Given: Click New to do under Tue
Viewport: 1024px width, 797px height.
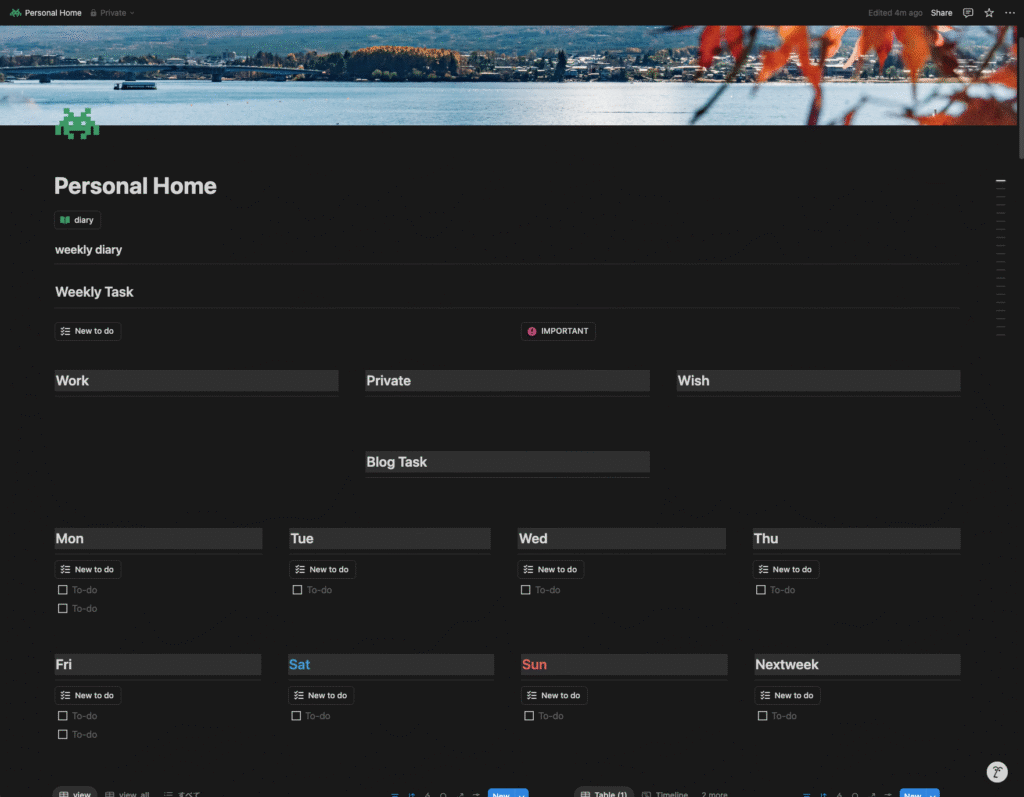Looking at the screenshot, I should click(x=322, y=570).
